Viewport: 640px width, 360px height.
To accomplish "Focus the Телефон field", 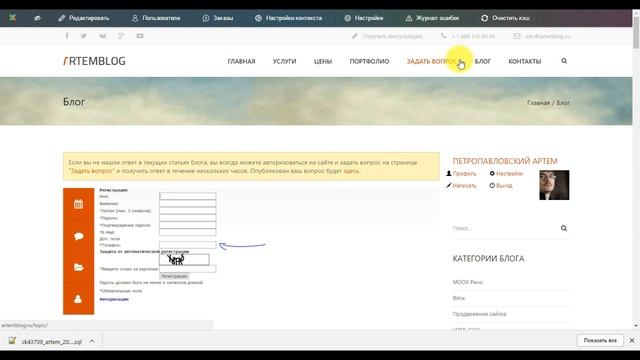I will pyautogui.click(x=188, y=245).
